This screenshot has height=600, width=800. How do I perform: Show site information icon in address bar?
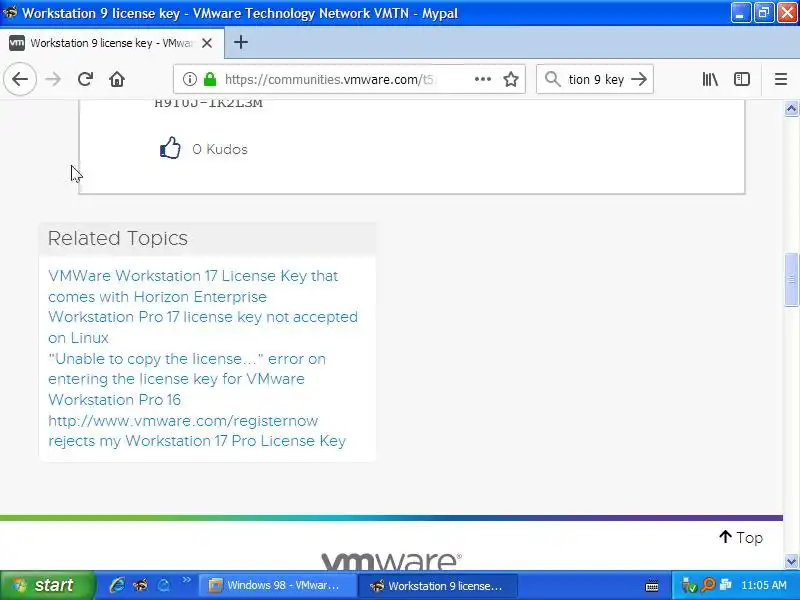pos(189,79)
